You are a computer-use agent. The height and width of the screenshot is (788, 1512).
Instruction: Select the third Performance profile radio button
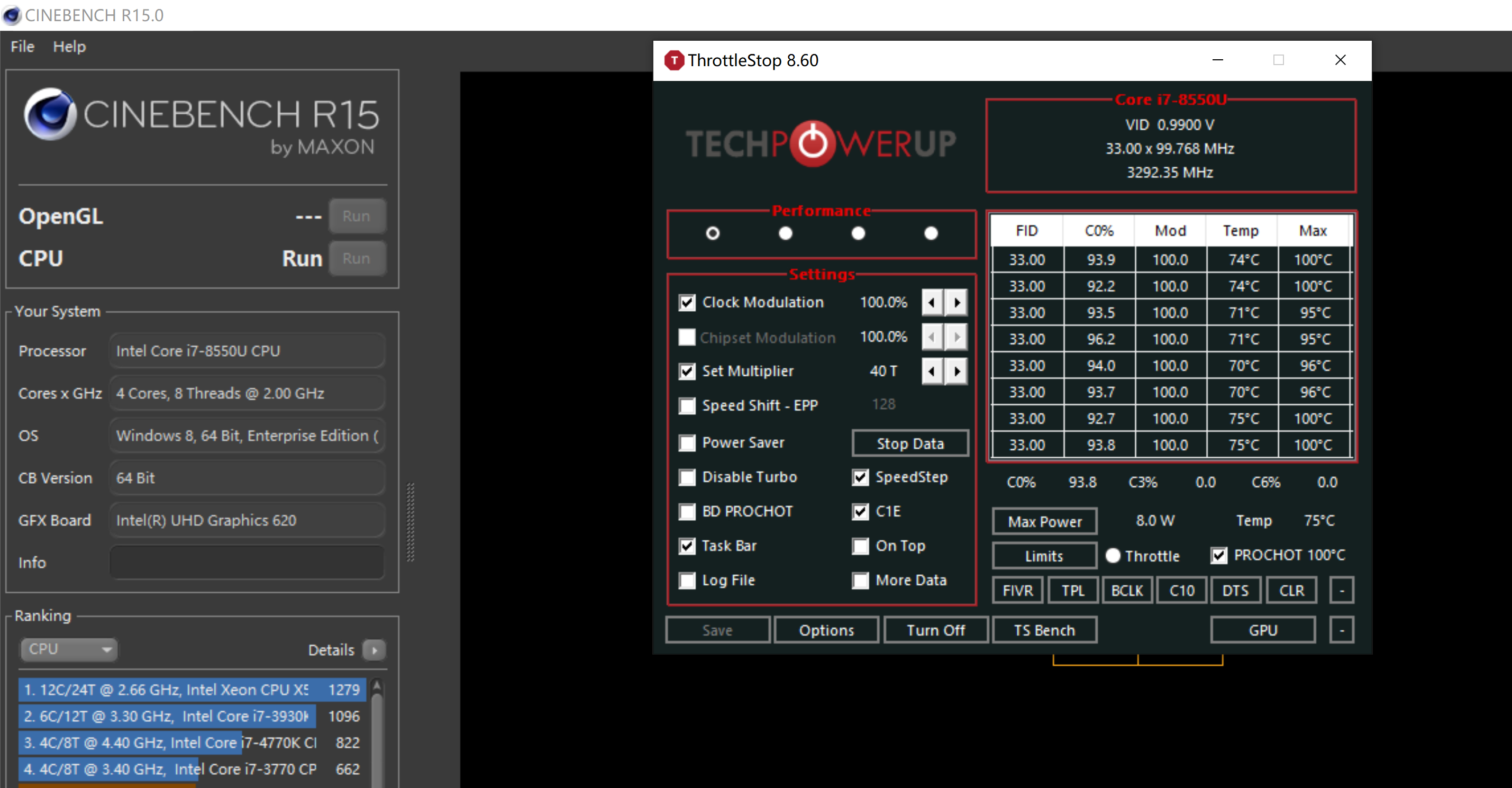[x=858, y=234]
